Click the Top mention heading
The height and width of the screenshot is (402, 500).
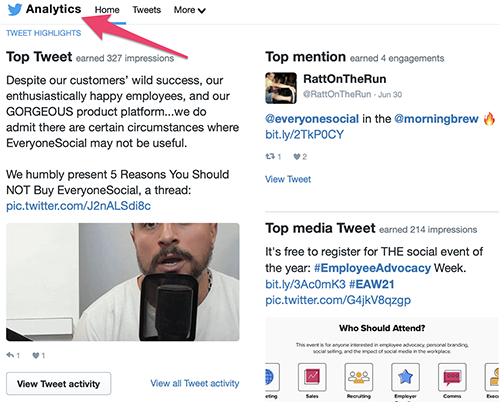tap(305, 57)
